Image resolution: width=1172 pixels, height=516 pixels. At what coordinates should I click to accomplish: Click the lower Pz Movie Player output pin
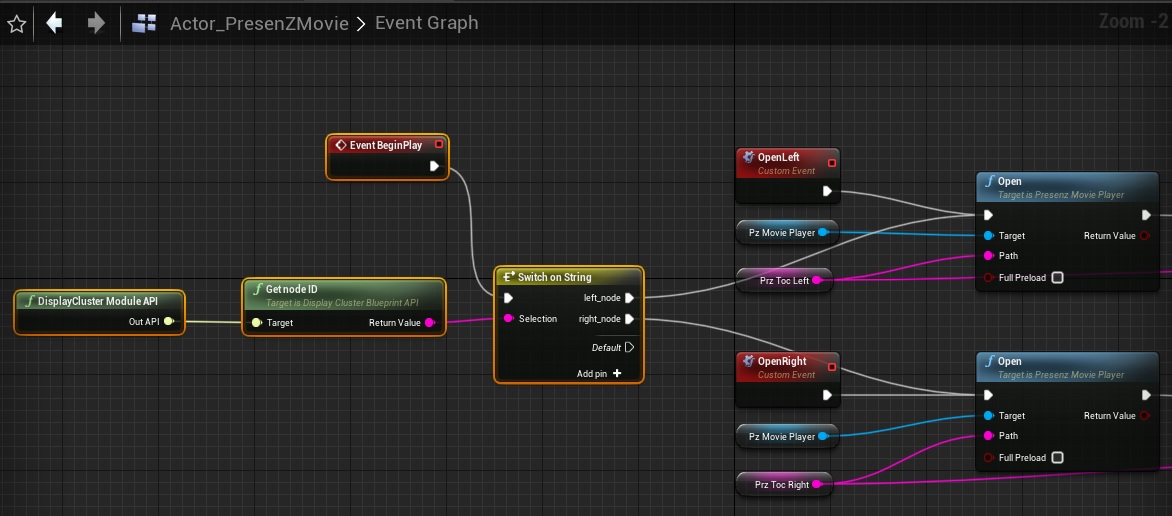click(x=823, y=436)
